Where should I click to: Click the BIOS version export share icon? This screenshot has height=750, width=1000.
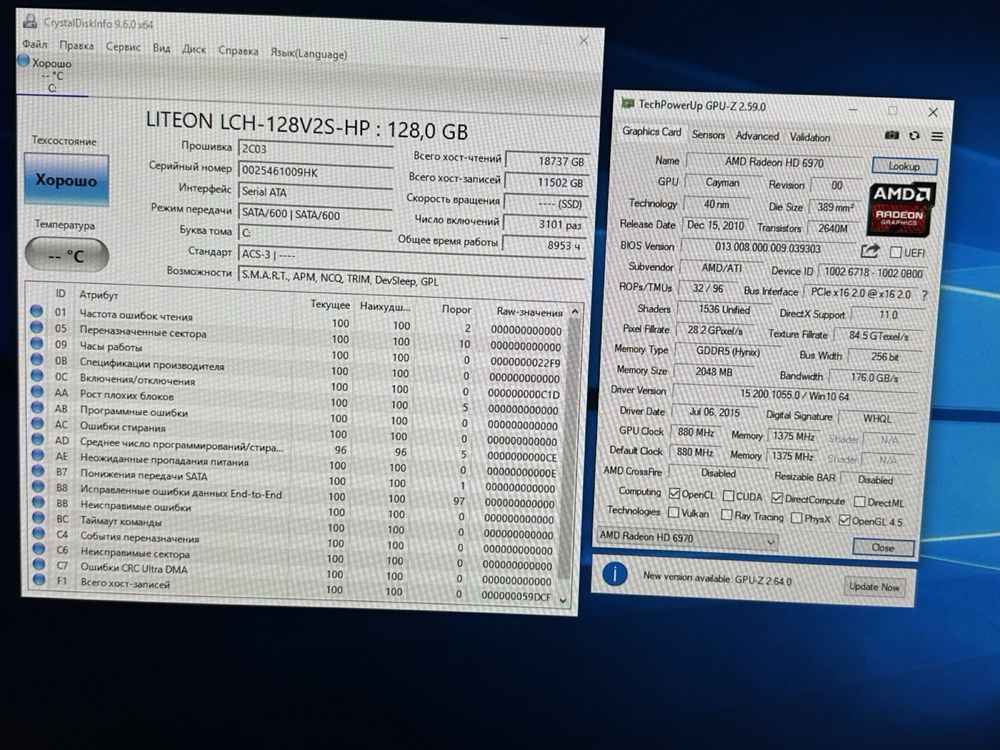[x=870, y=251]
